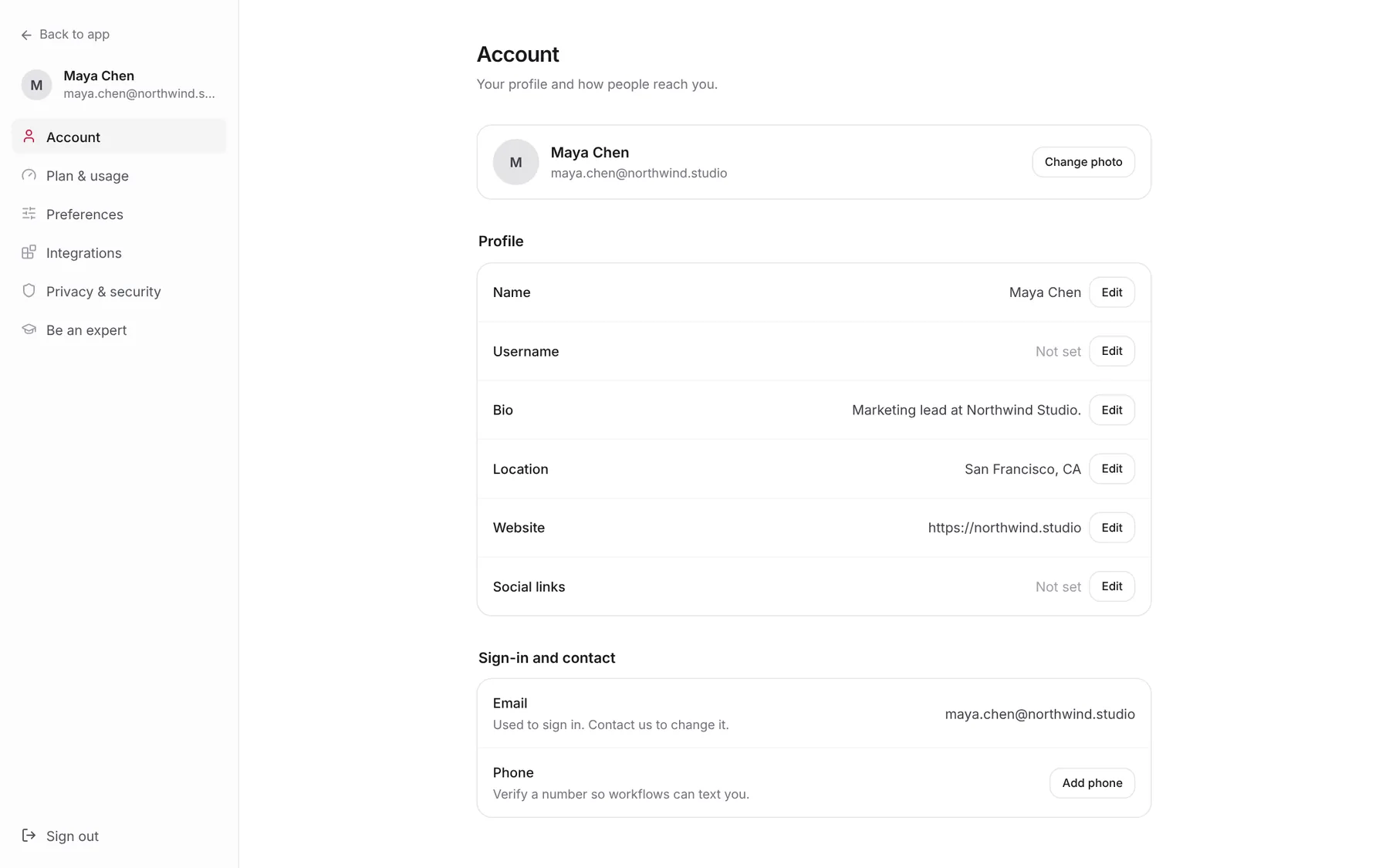Image resolution: width=1389 pixels, height=868 pixels.
Task: Click the San Francisco, CA location value
Action: [1022, 469]
